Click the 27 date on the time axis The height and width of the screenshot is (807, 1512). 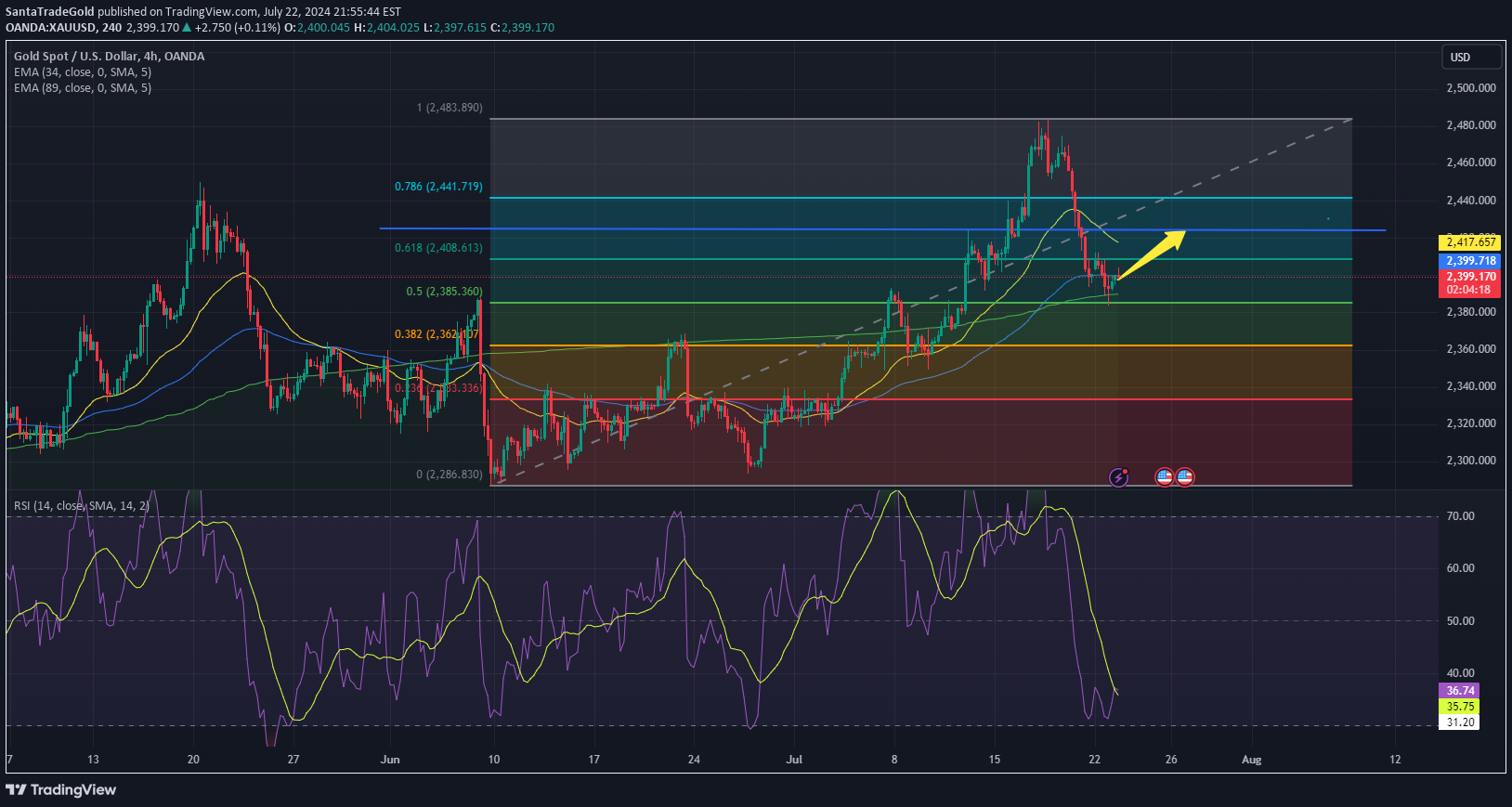pyautogui.click(x=293, y=760)
